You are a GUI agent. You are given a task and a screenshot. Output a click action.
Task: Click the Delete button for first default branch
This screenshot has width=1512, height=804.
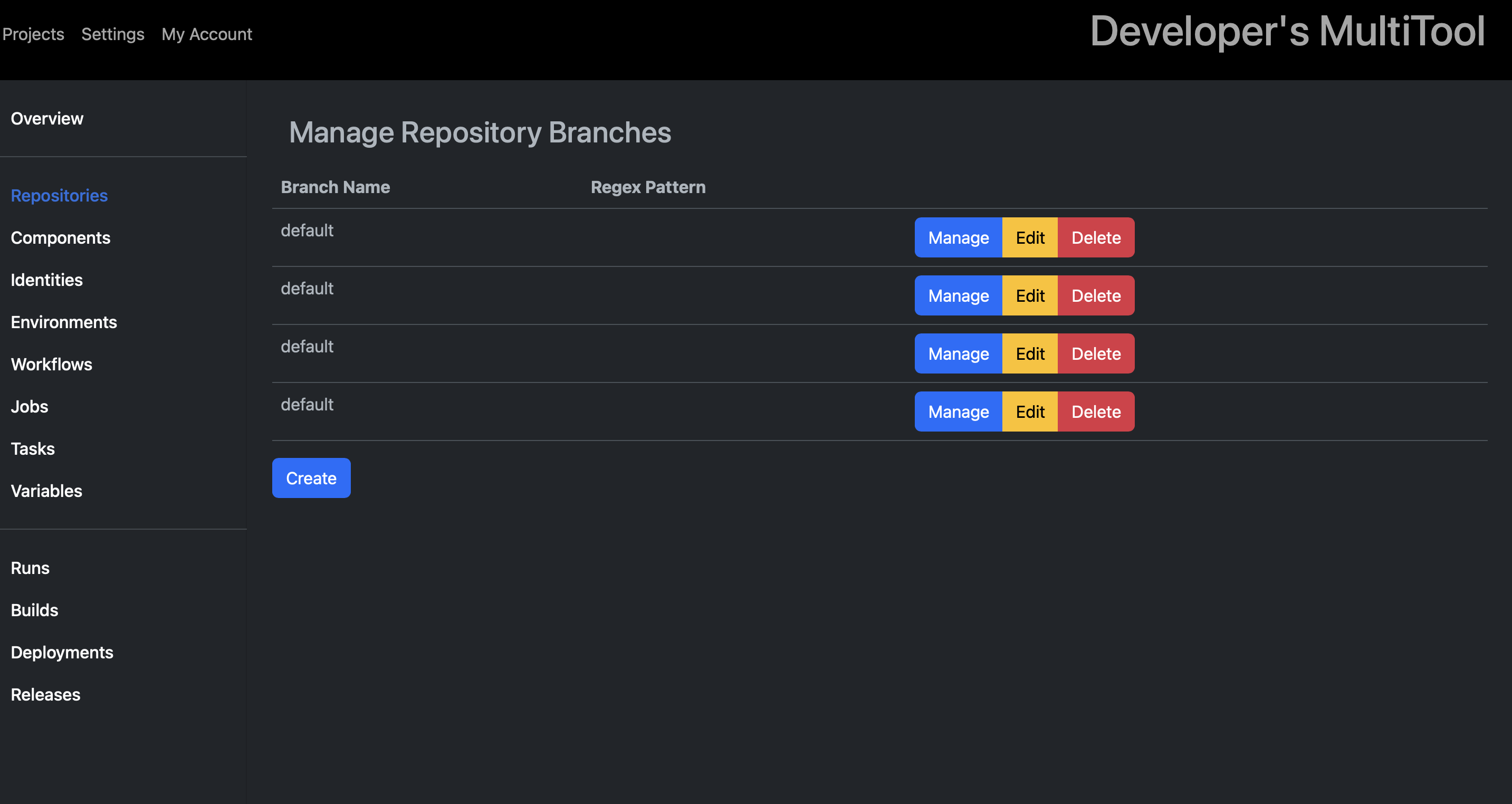coord(1097,237)
